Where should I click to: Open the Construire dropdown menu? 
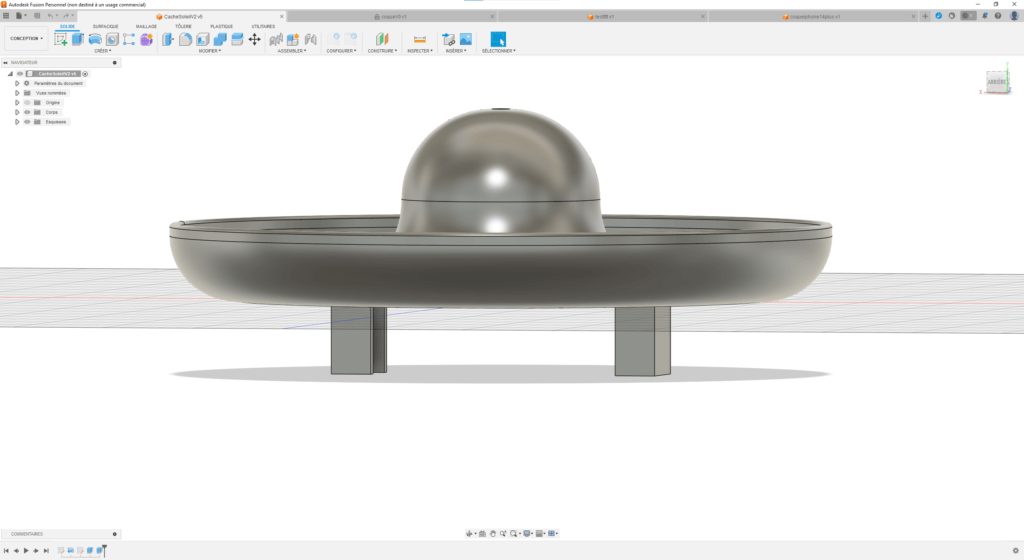pyautogui.click(x=382, y=51)
